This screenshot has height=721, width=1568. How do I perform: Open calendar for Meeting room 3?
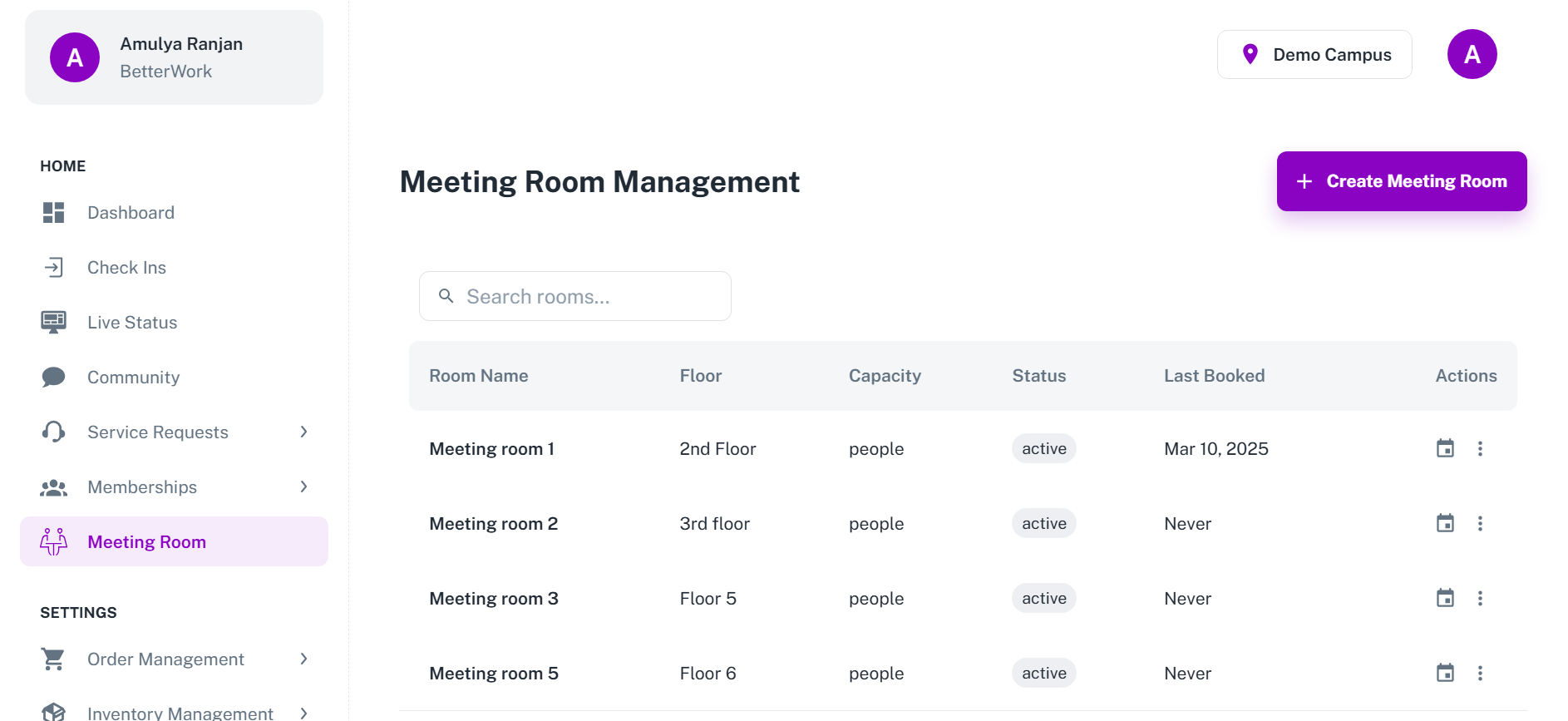1446,599
